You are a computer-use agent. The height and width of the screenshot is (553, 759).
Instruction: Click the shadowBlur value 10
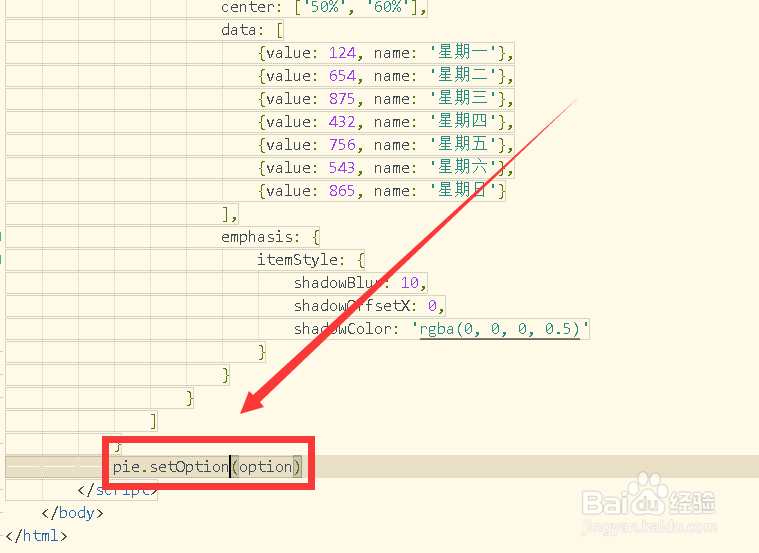pyautogui.click(x=410, y=283)
